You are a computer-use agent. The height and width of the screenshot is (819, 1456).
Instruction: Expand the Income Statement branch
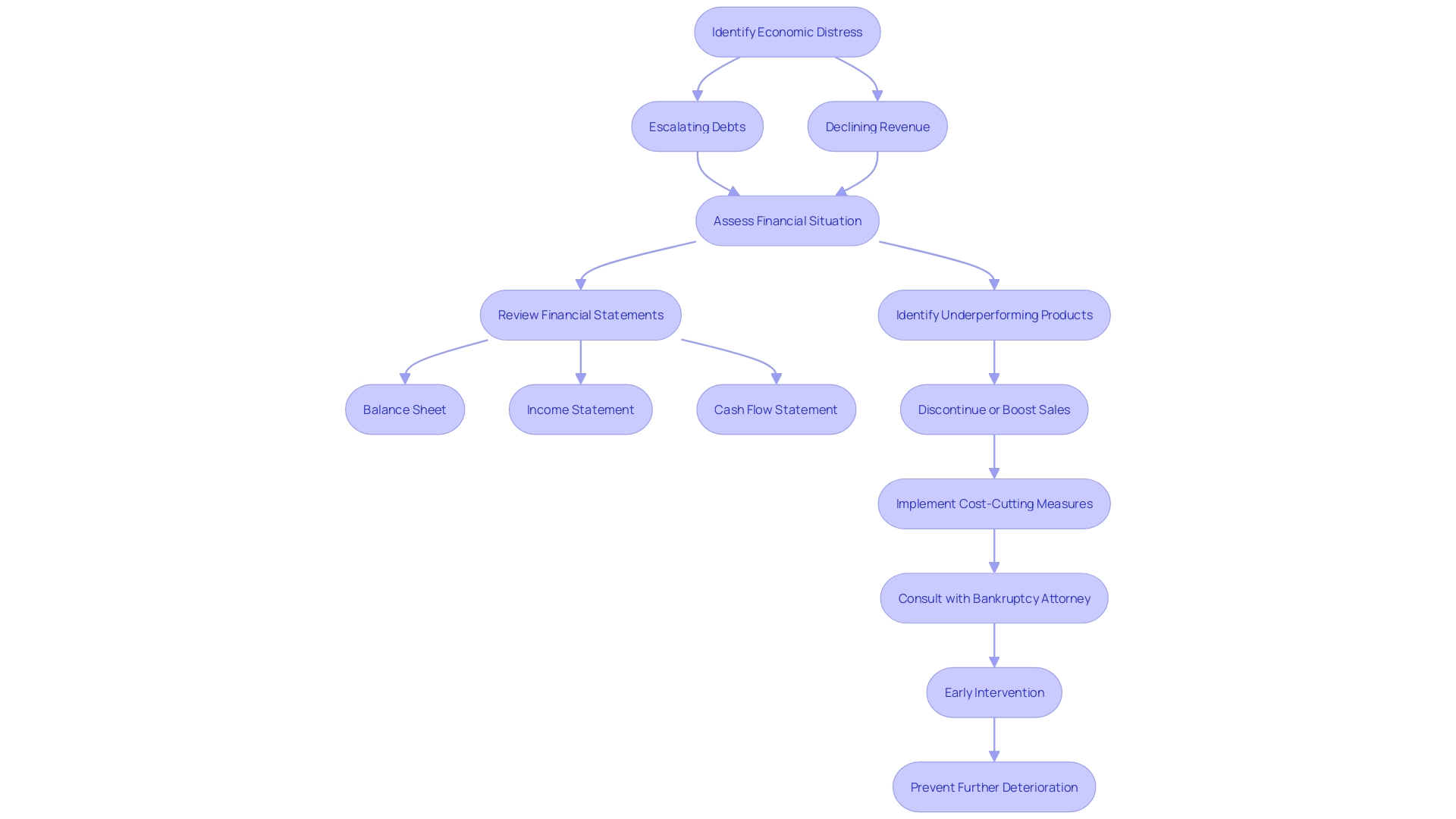[x=580, y=408]
